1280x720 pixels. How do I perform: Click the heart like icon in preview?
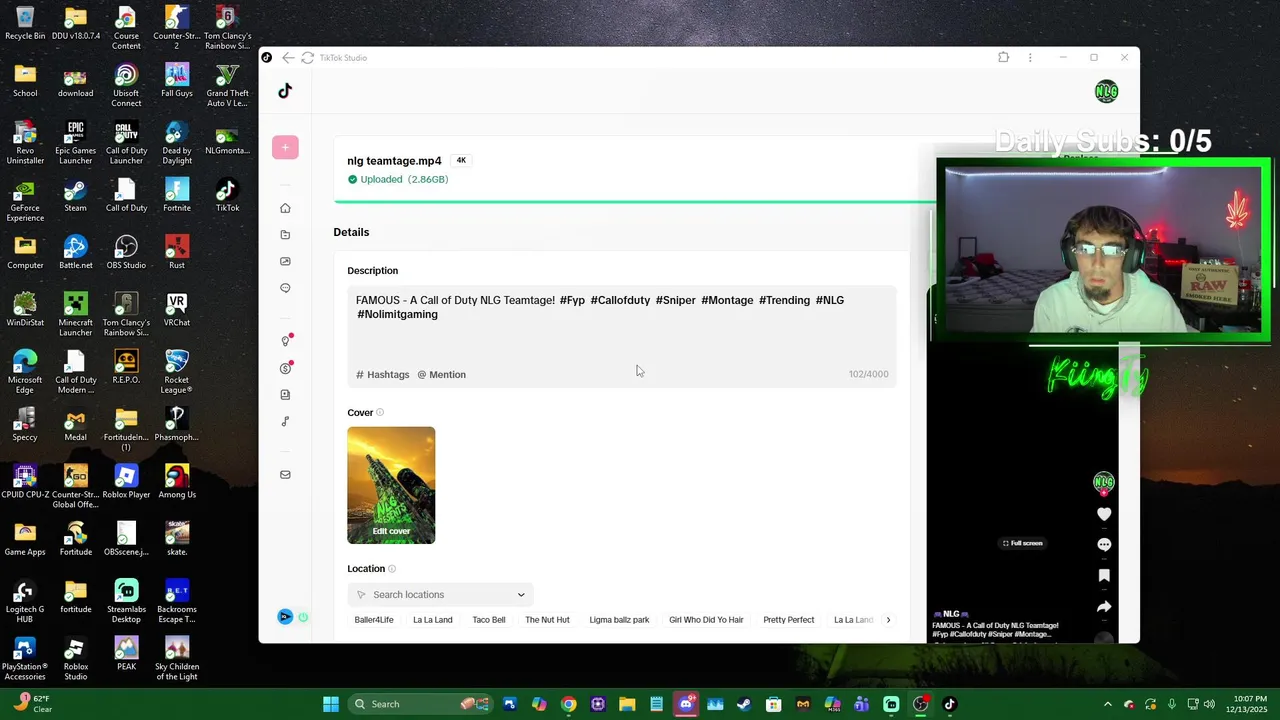[x=1104, y=514]
